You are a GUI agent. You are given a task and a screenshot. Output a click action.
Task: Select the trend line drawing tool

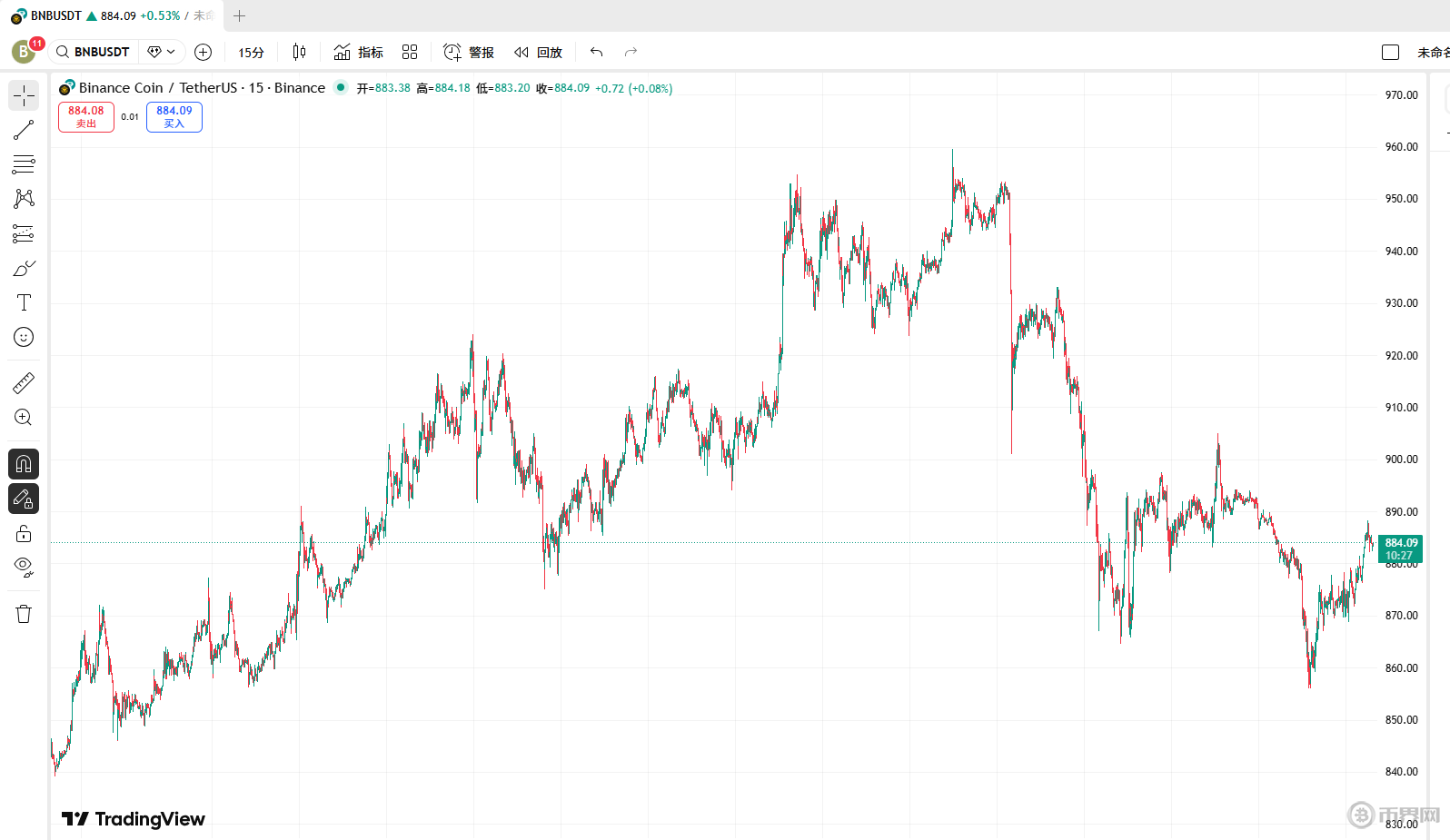click(24, 131)
